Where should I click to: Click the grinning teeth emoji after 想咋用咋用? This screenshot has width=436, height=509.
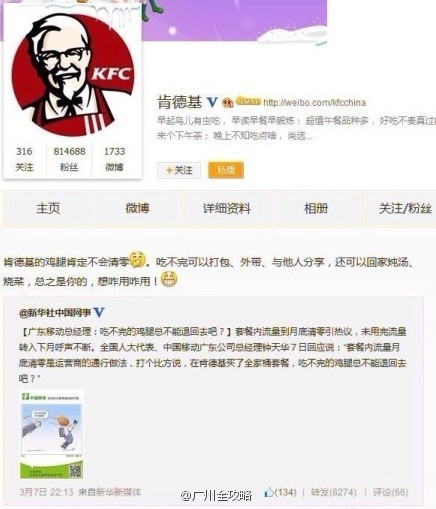tap(169, 279)
